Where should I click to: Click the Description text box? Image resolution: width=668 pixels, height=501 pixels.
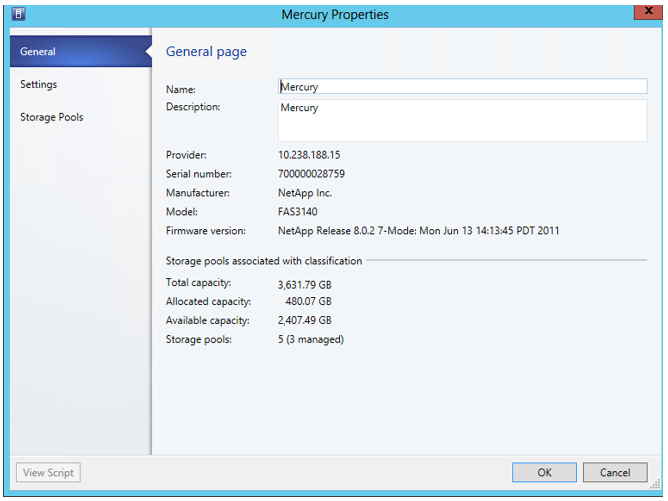463,121
